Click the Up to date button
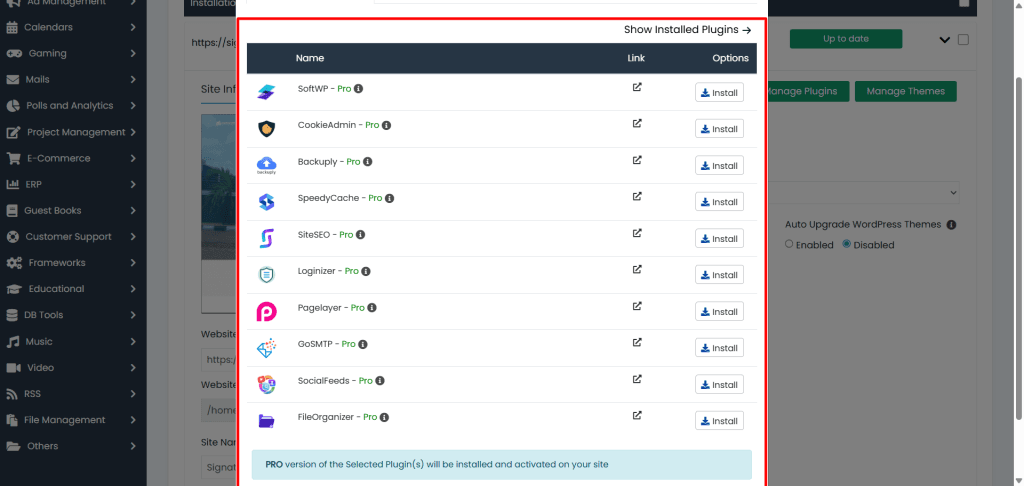The image size is (1024, 486). (846, 39)
